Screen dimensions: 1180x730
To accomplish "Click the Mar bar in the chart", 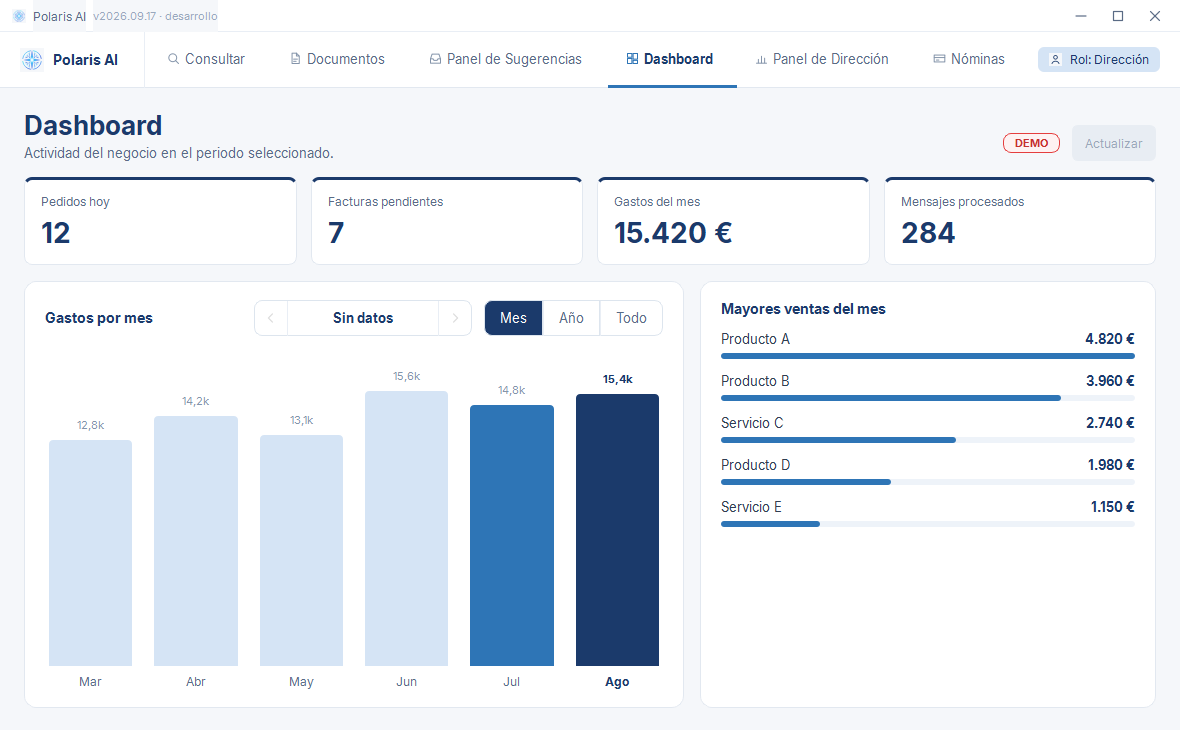I will [x=90, y=553].
